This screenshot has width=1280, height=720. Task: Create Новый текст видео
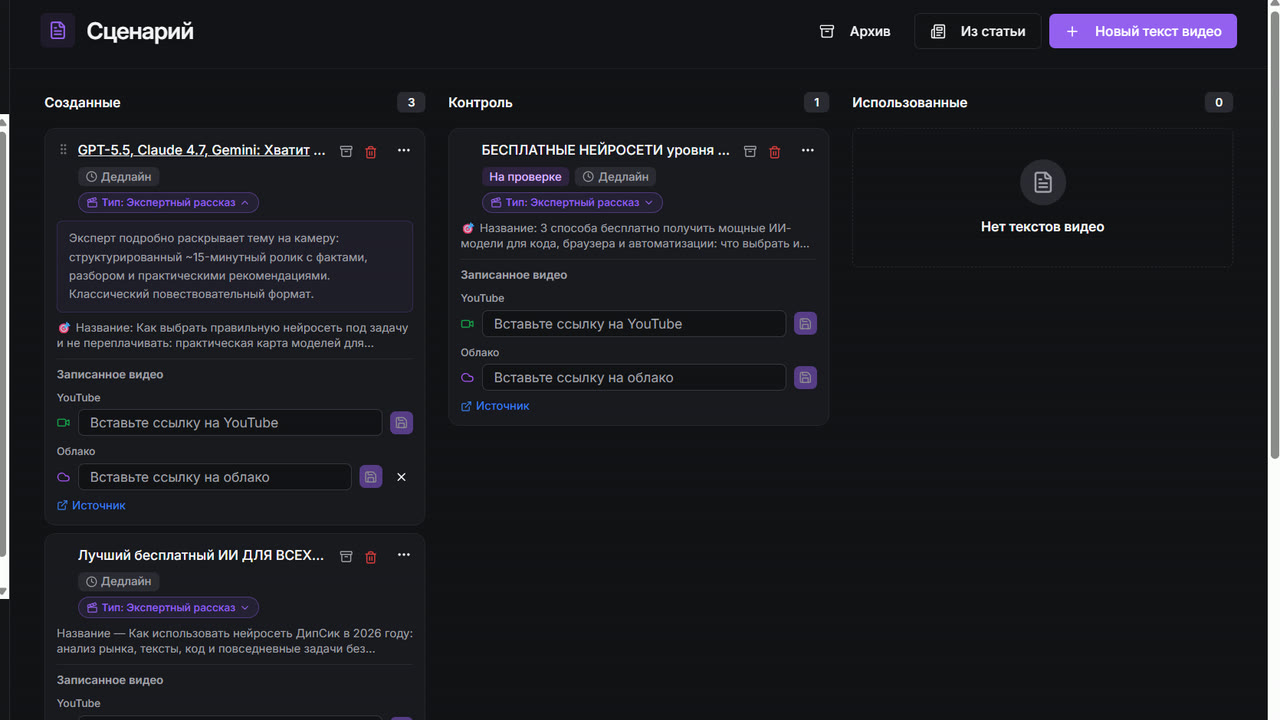coord(1143,31)
